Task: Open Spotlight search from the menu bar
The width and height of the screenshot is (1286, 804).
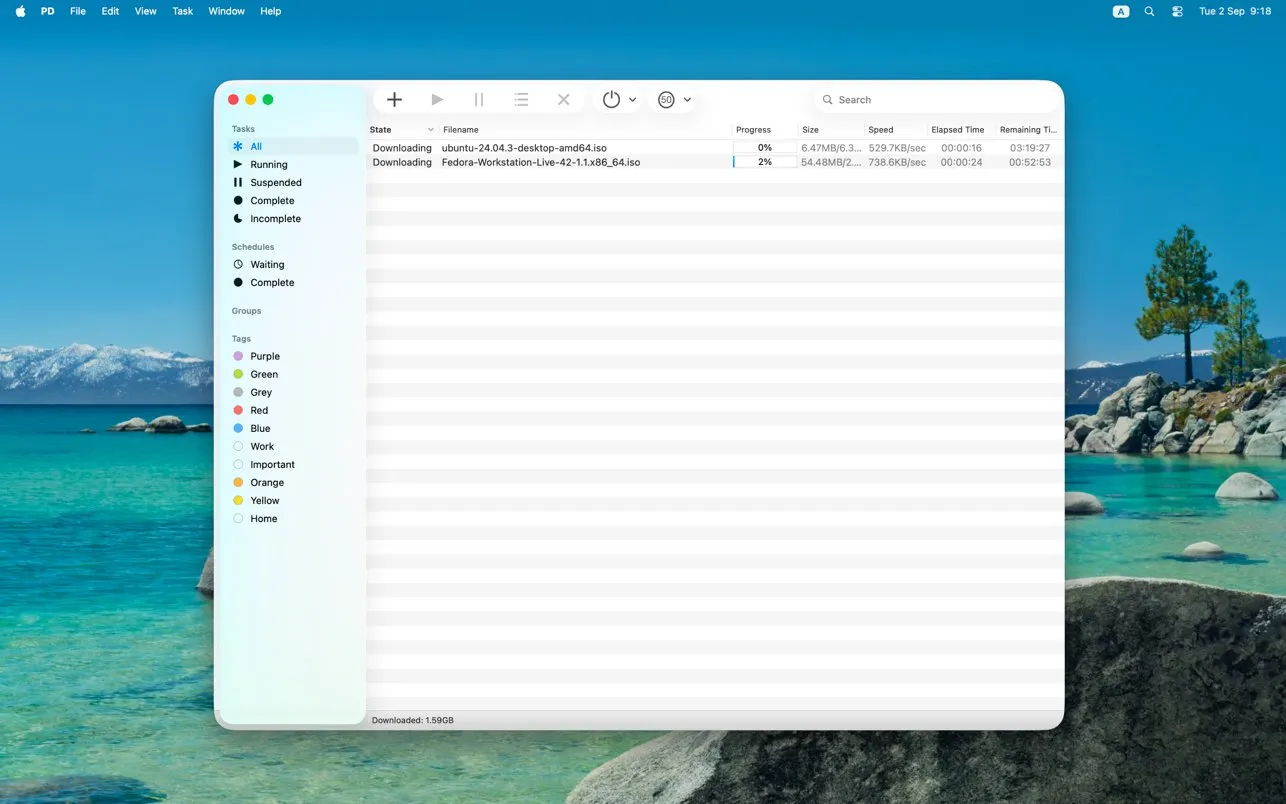Action: (x=1148, y=11)
